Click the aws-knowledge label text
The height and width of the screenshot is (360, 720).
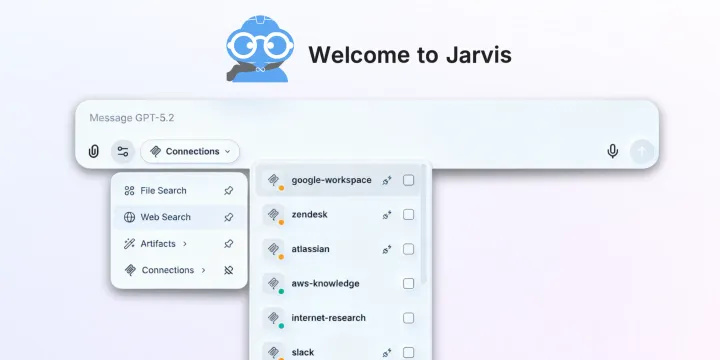(326, 284)
